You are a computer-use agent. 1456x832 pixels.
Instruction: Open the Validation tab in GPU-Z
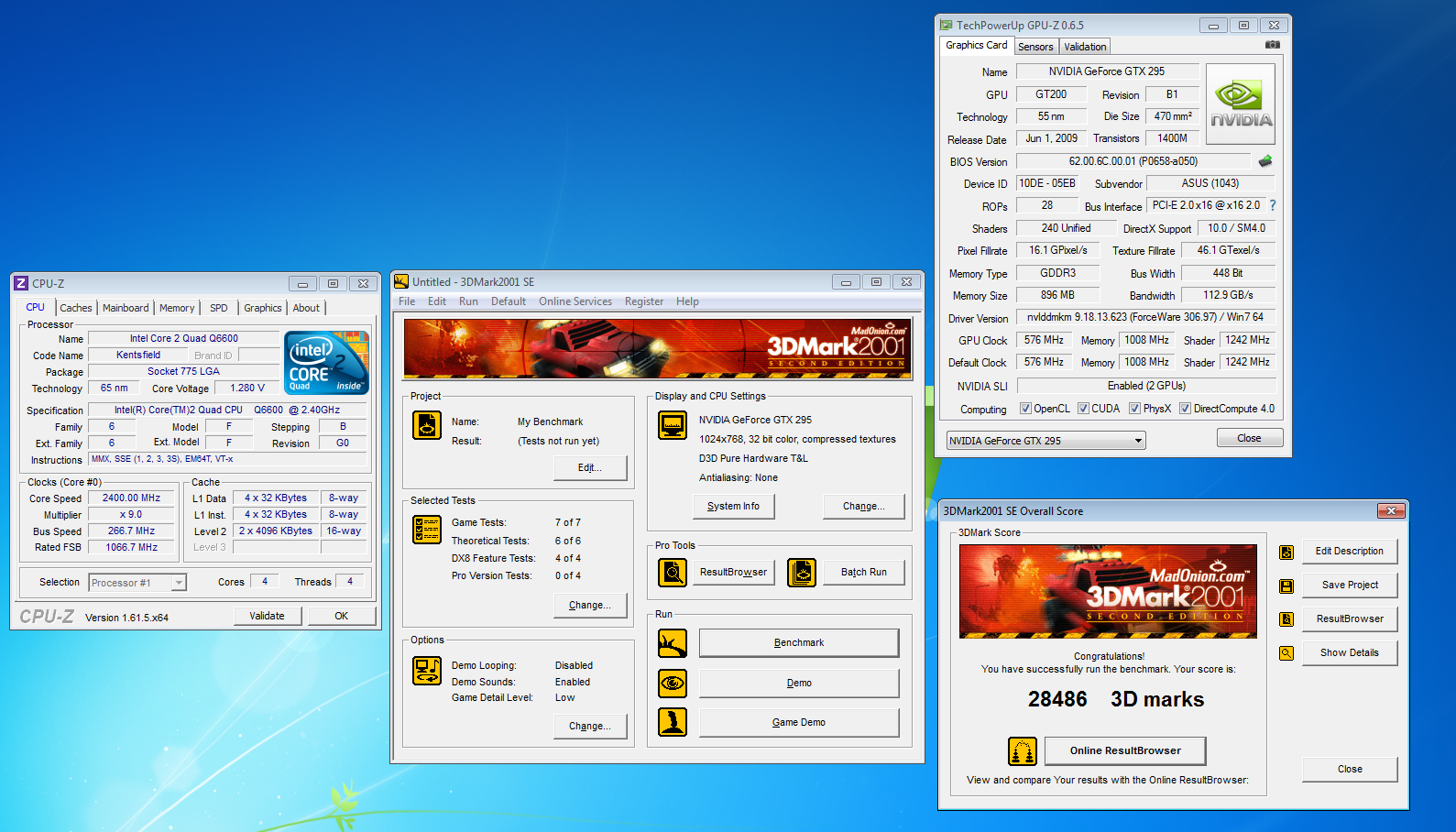point(1085,47)
